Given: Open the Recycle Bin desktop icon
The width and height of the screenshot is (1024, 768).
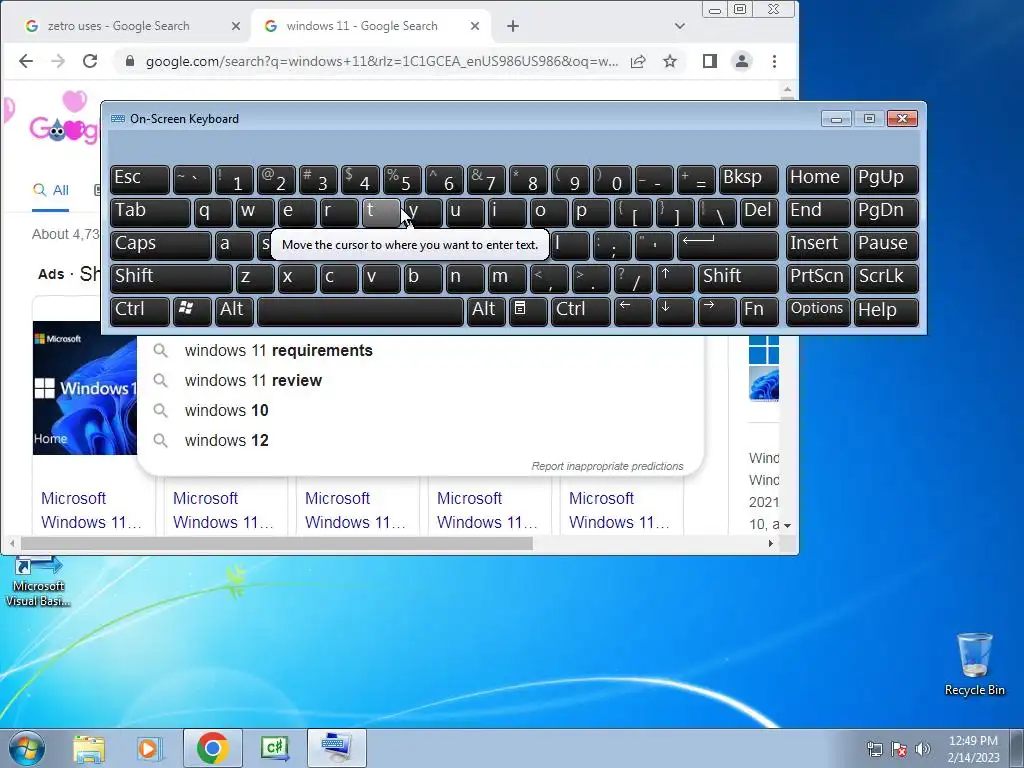Looking at the screenshot, I should point(974,664).
